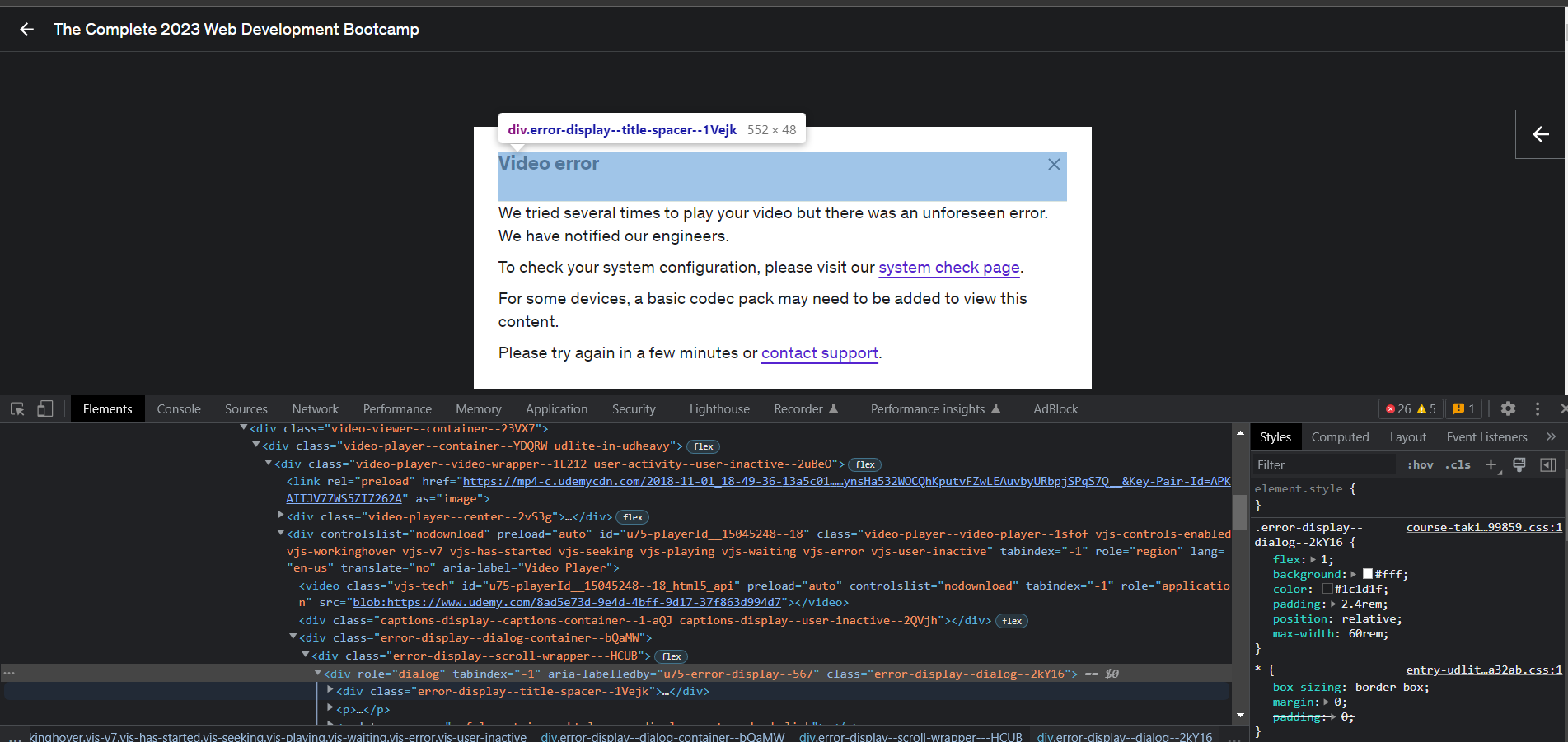
Task: Open the Recorder tab
Action: (806, 409)
